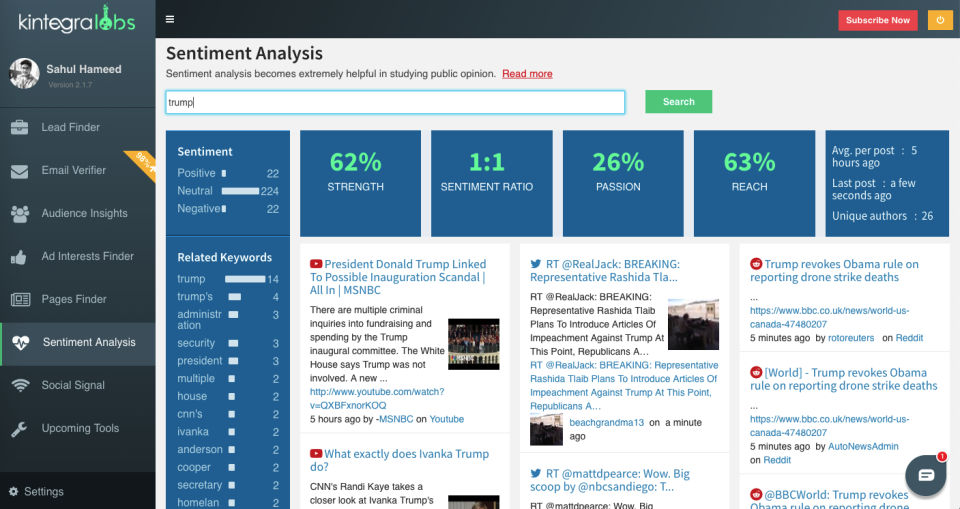Click the rotoreuters author link
The image size is (960, 509).
pyautogui.click(x=851, y=338)
